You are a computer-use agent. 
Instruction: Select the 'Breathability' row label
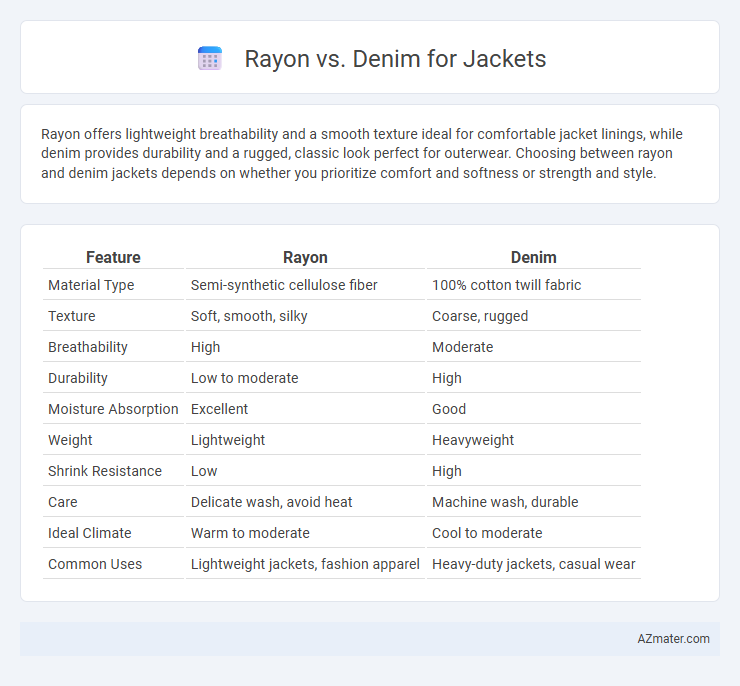88,347
